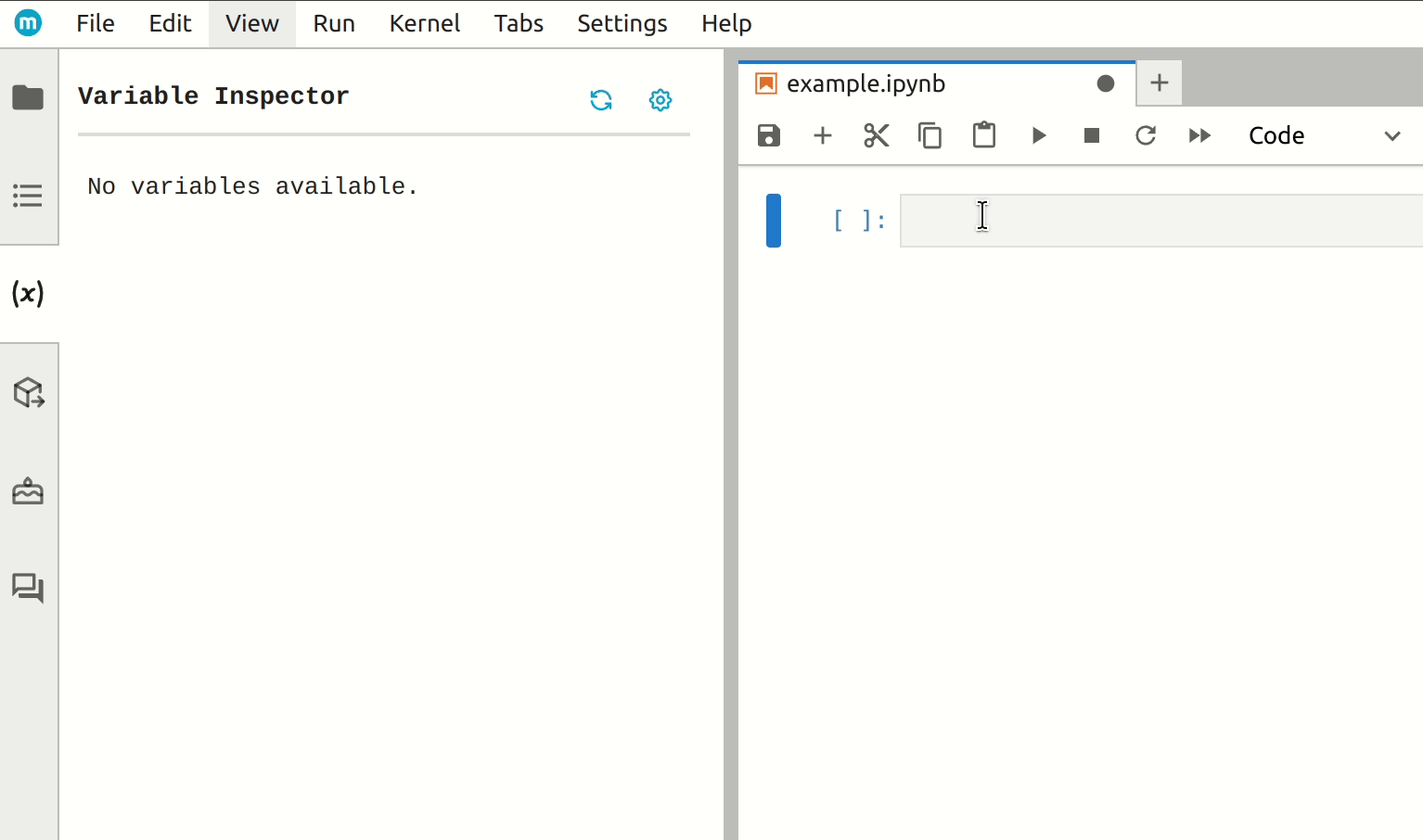Restart the kernel with the refresh icon
The image size is (1423, 840).
(1147, 135)
